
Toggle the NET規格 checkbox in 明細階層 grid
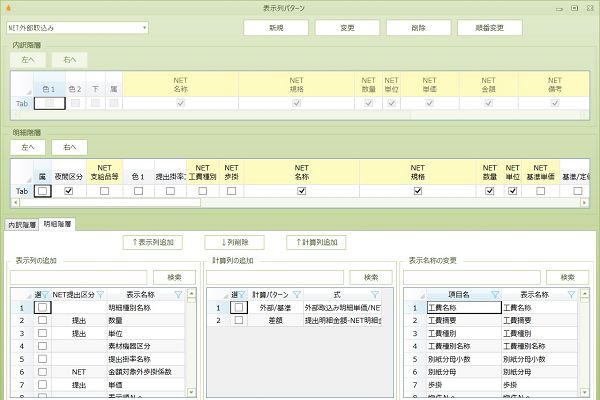click(x=418, y=191)
